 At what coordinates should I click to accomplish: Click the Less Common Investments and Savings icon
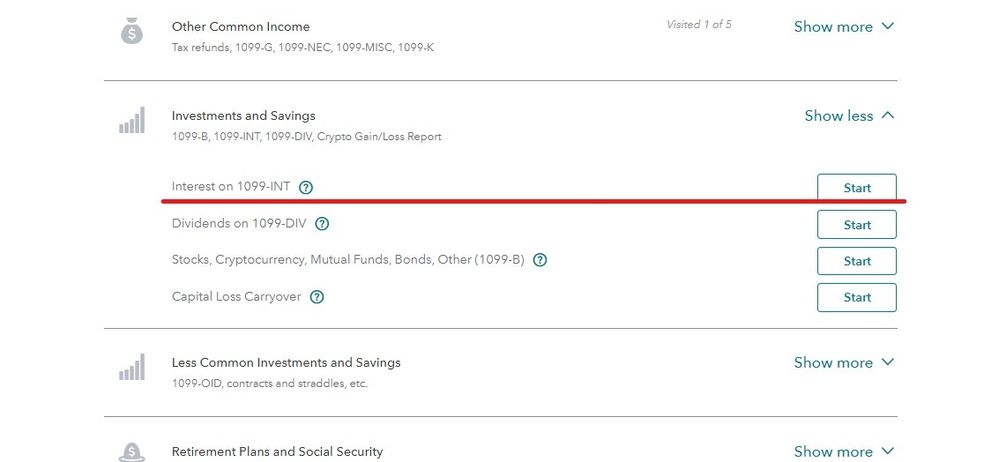click(x=132, y=368)
